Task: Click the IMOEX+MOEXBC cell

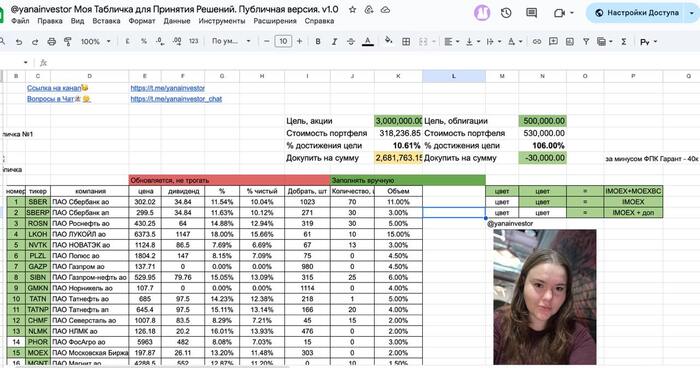Action: [x=633, y=191]
